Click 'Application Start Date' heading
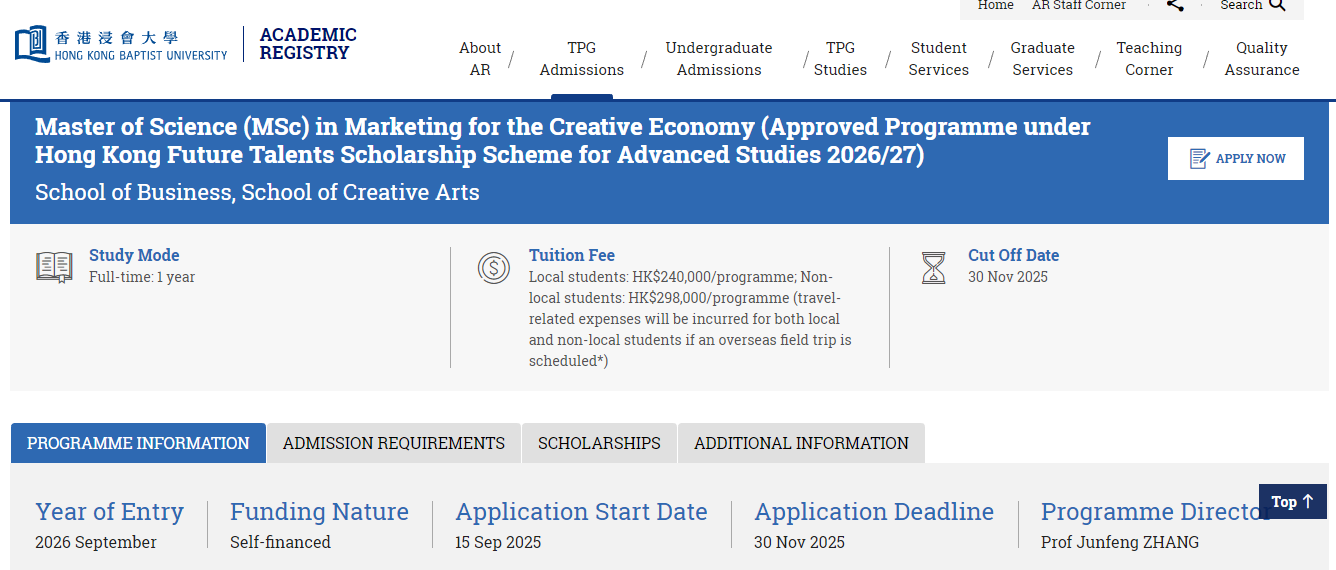 coord(582,512)
